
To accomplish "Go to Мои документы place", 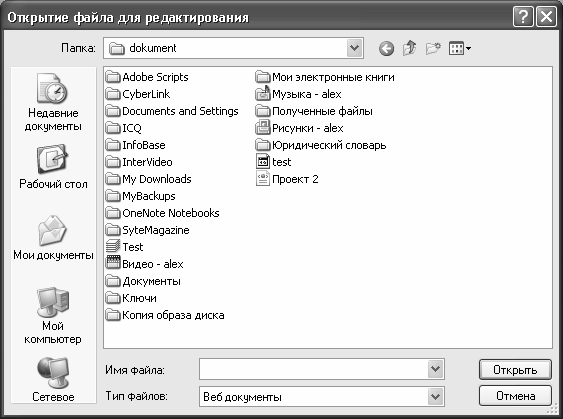I will (53, 238).
